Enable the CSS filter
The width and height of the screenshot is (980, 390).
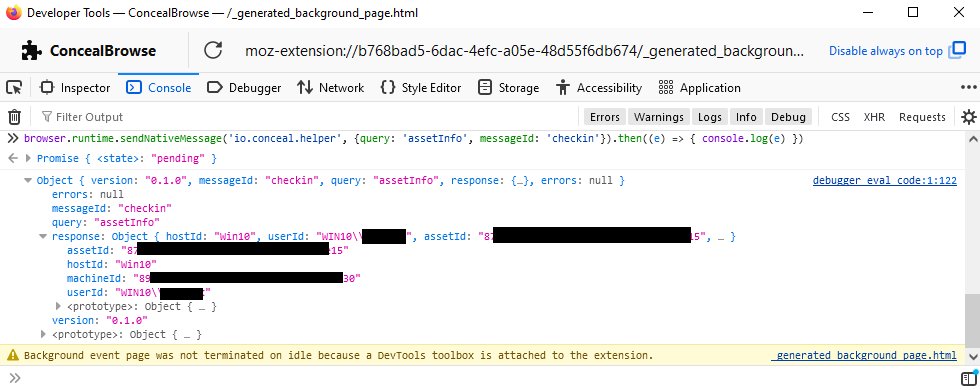840,117
